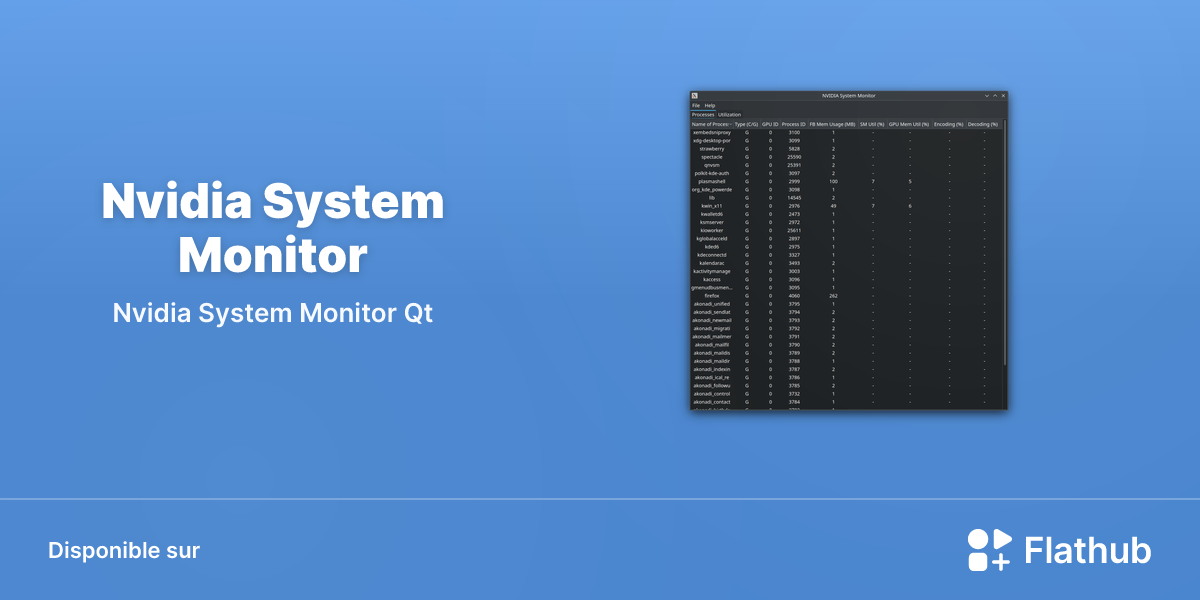The height and width of the screenshot is (600, 1200).
Task: Select the akonadi_ical_re process row
Action: (x=846, y=377)
